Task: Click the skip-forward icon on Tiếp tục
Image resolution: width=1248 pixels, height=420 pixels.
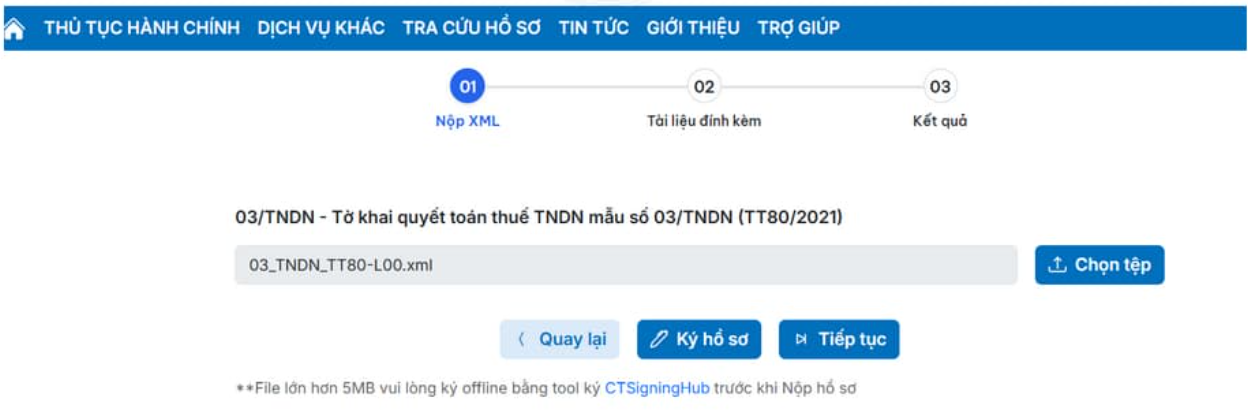Action: pyautogui.click(x=801, y=339)
